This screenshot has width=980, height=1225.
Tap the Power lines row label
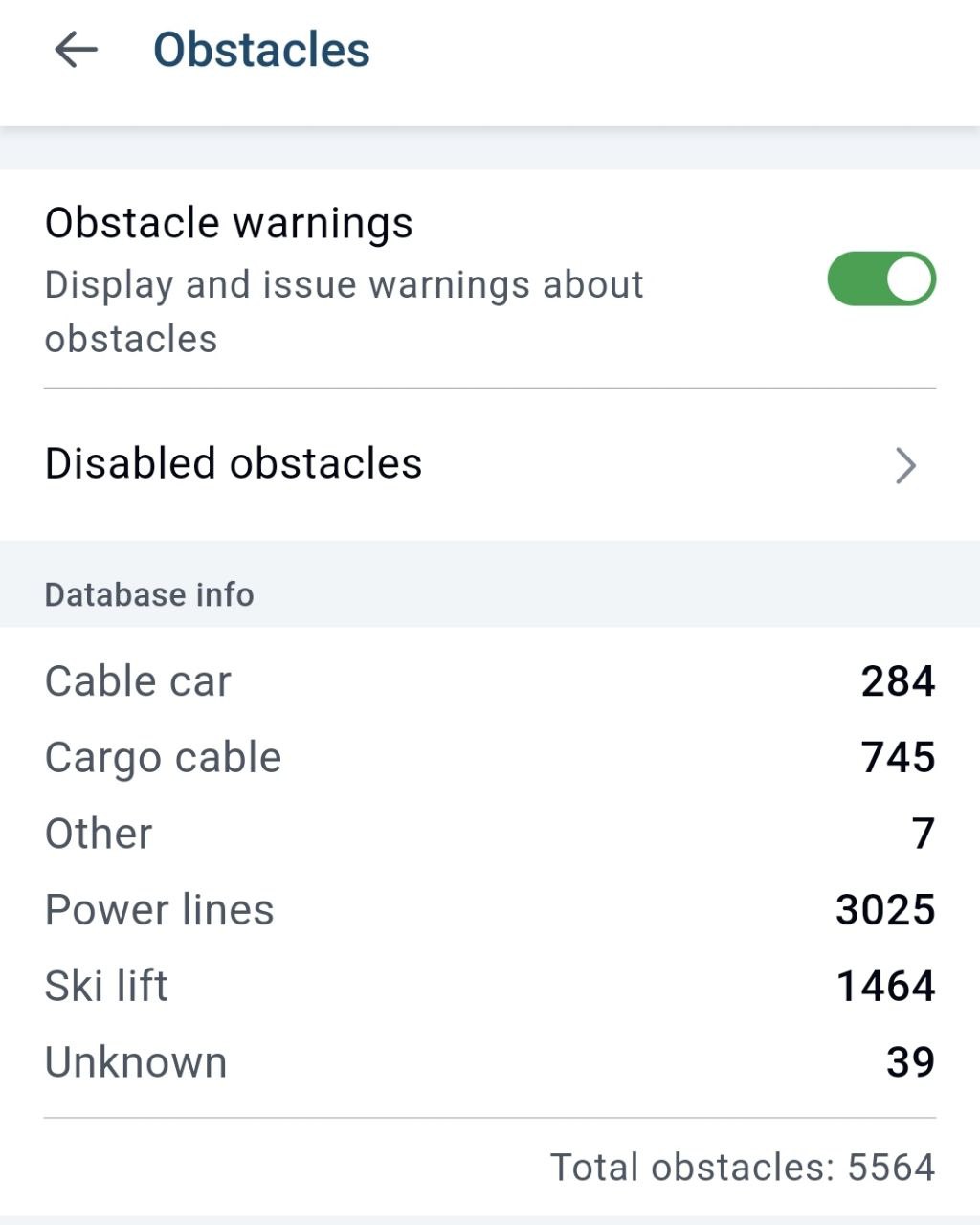click(159, 910)
